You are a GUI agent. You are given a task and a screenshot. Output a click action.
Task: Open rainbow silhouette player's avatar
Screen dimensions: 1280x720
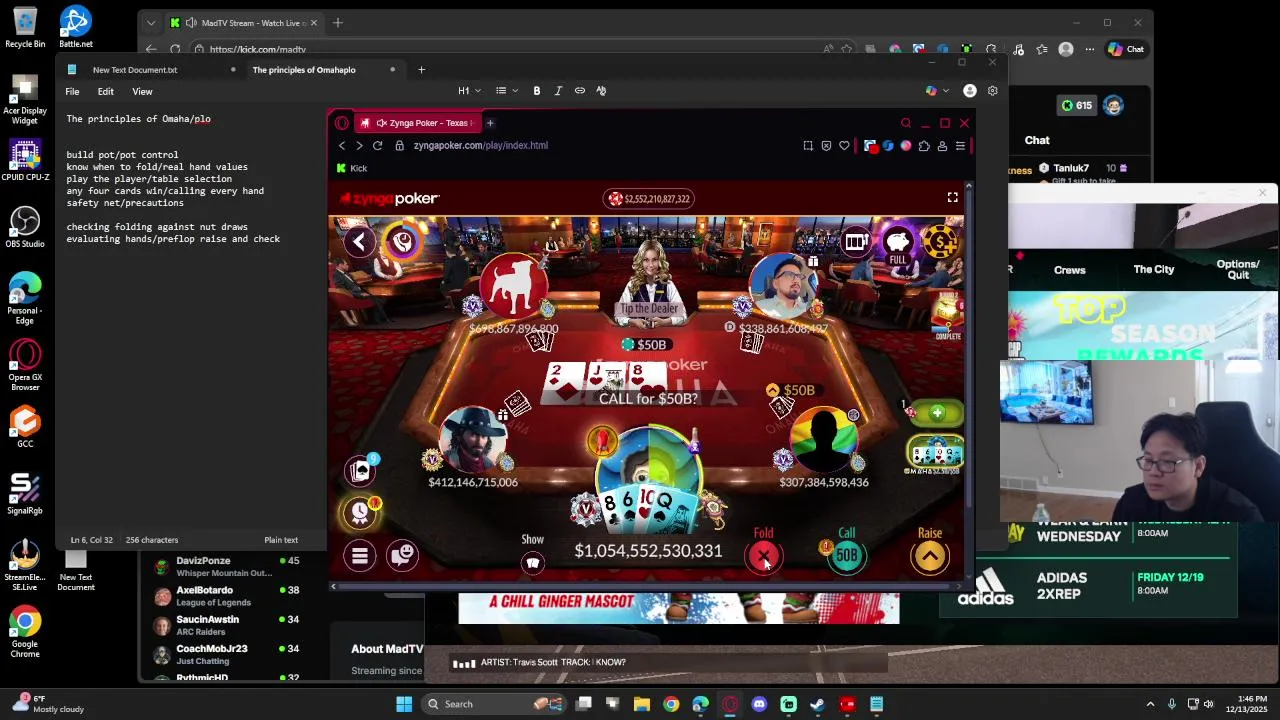823,440
